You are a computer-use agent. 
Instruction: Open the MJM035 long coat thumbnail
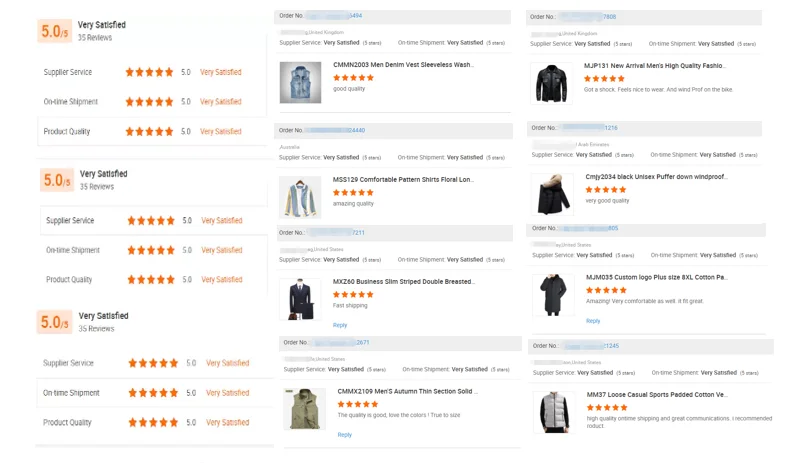pyautogui.click(x=552, y=294)
